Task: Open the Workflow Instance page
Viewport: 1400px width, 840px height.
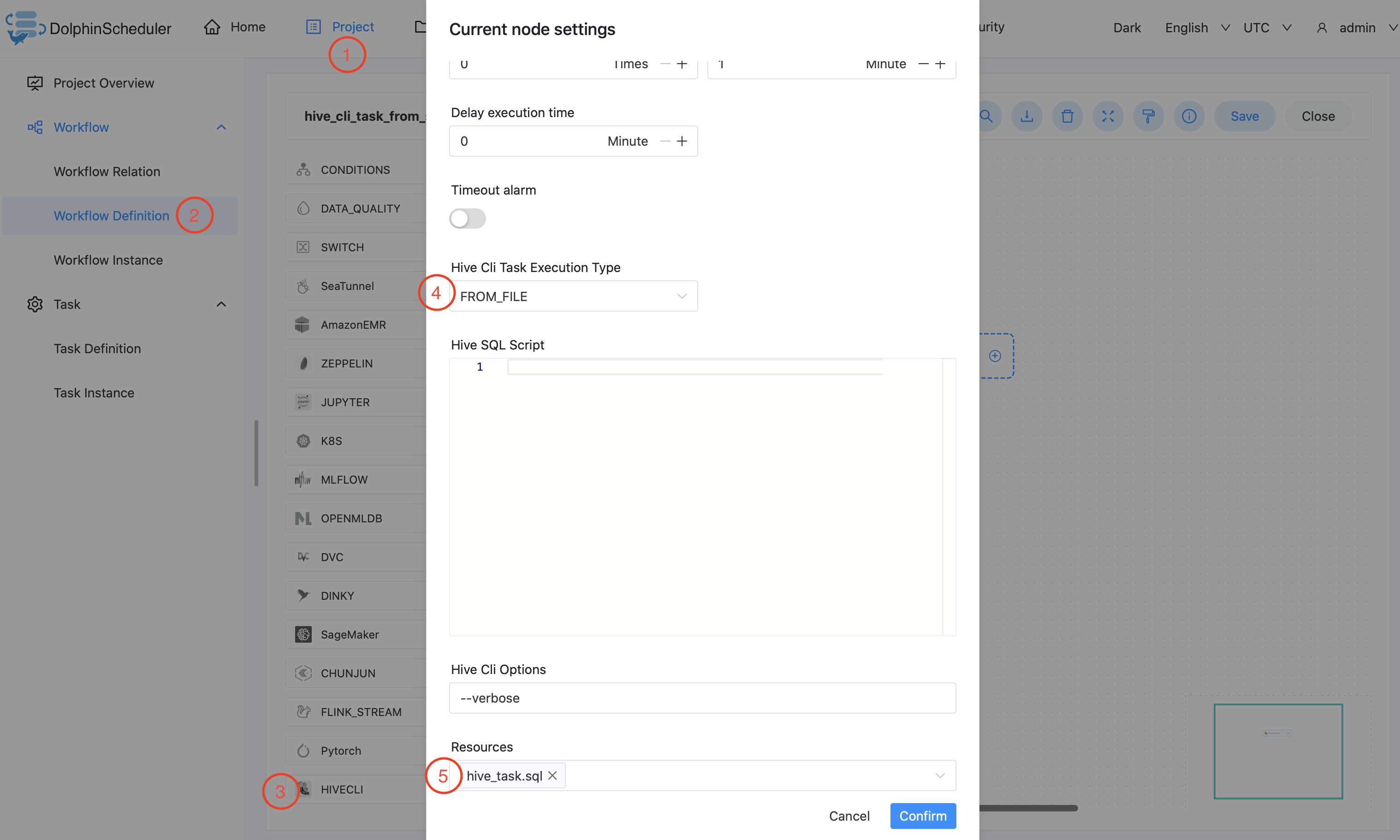Action: pos(108,260)
